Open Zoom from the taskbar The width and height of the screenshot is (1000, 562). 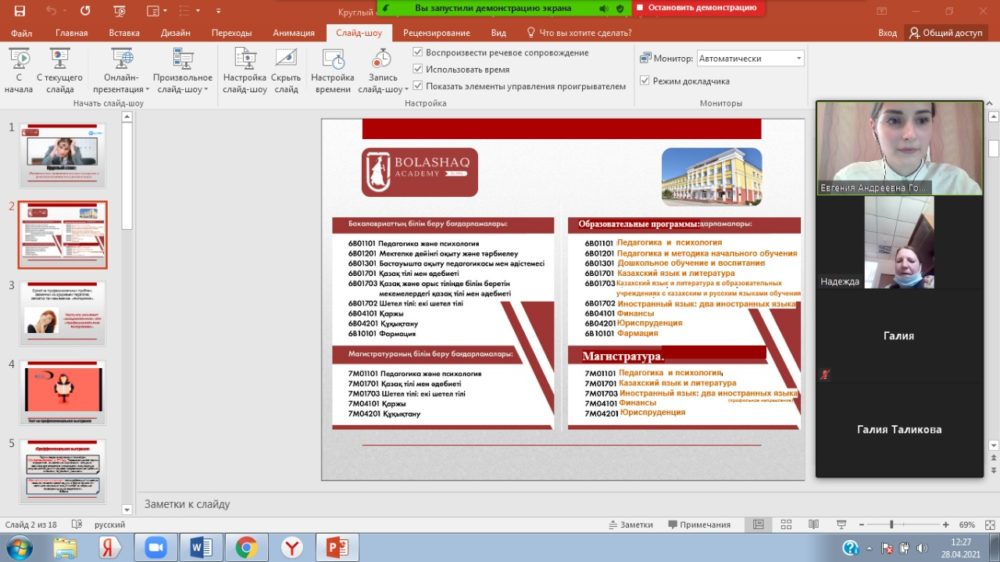click(155, 548)
